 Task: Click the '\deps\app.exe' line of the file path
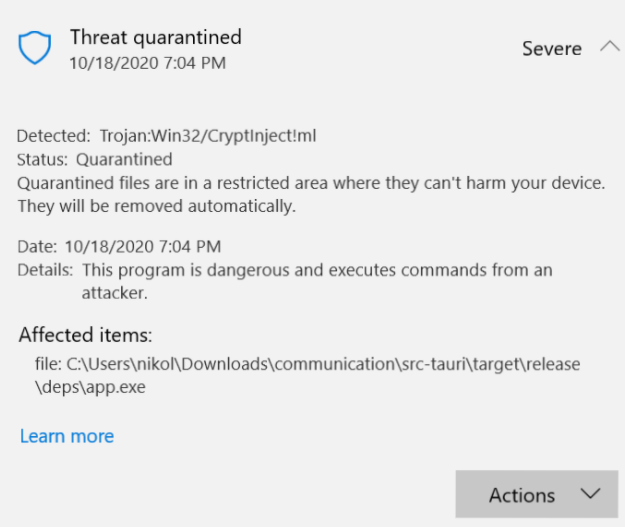tap(90, 386)
